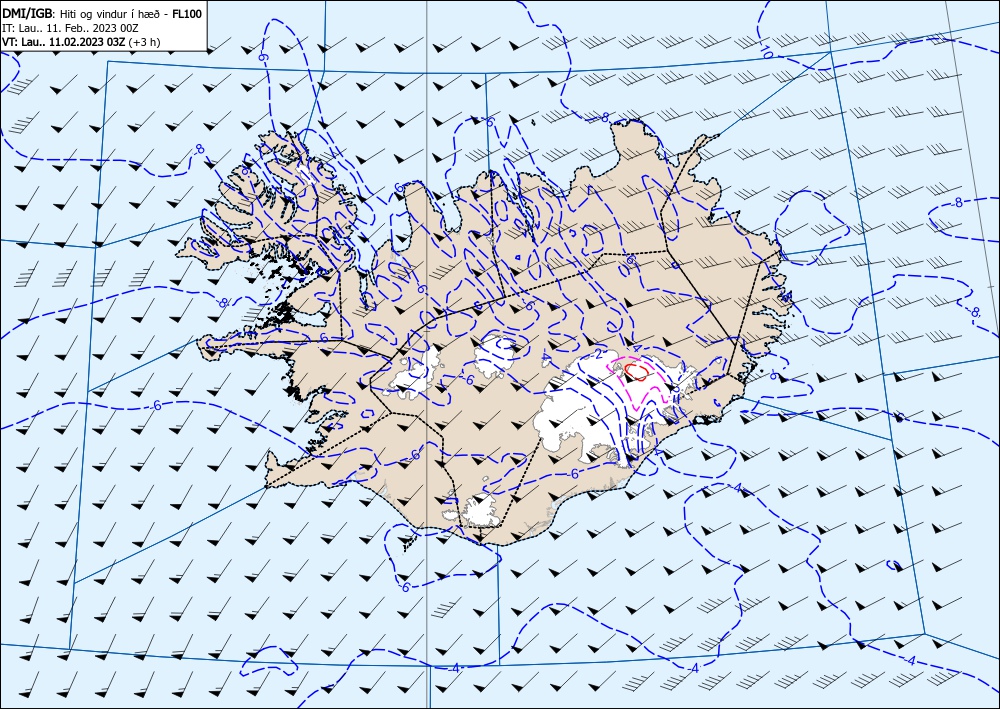This screenshot has height=709, width=1000.
Task: Select the 'IT: Lau.. 11. Feb.. 2023 00Z' line
Action: pos(70,28)
